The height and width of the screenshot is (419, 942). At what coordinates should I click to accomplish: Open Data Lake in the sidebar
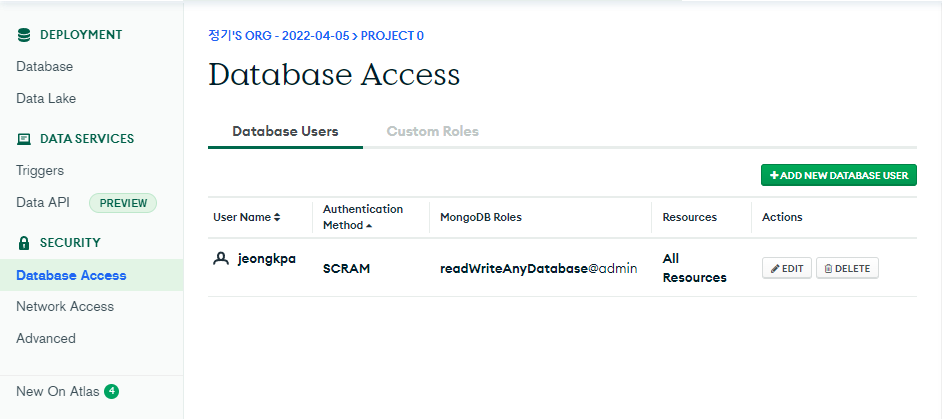coord(46,99)
